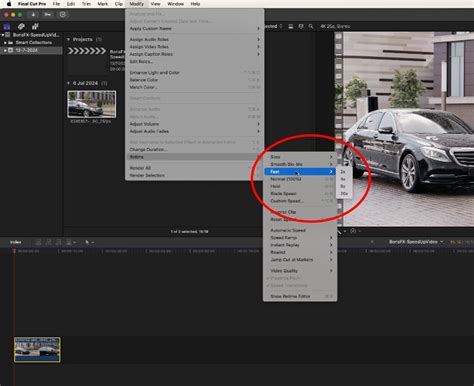Choose Adjust Audio Fades submenu
The height and width of the screenshot is (386, 474).
point(194,131)
